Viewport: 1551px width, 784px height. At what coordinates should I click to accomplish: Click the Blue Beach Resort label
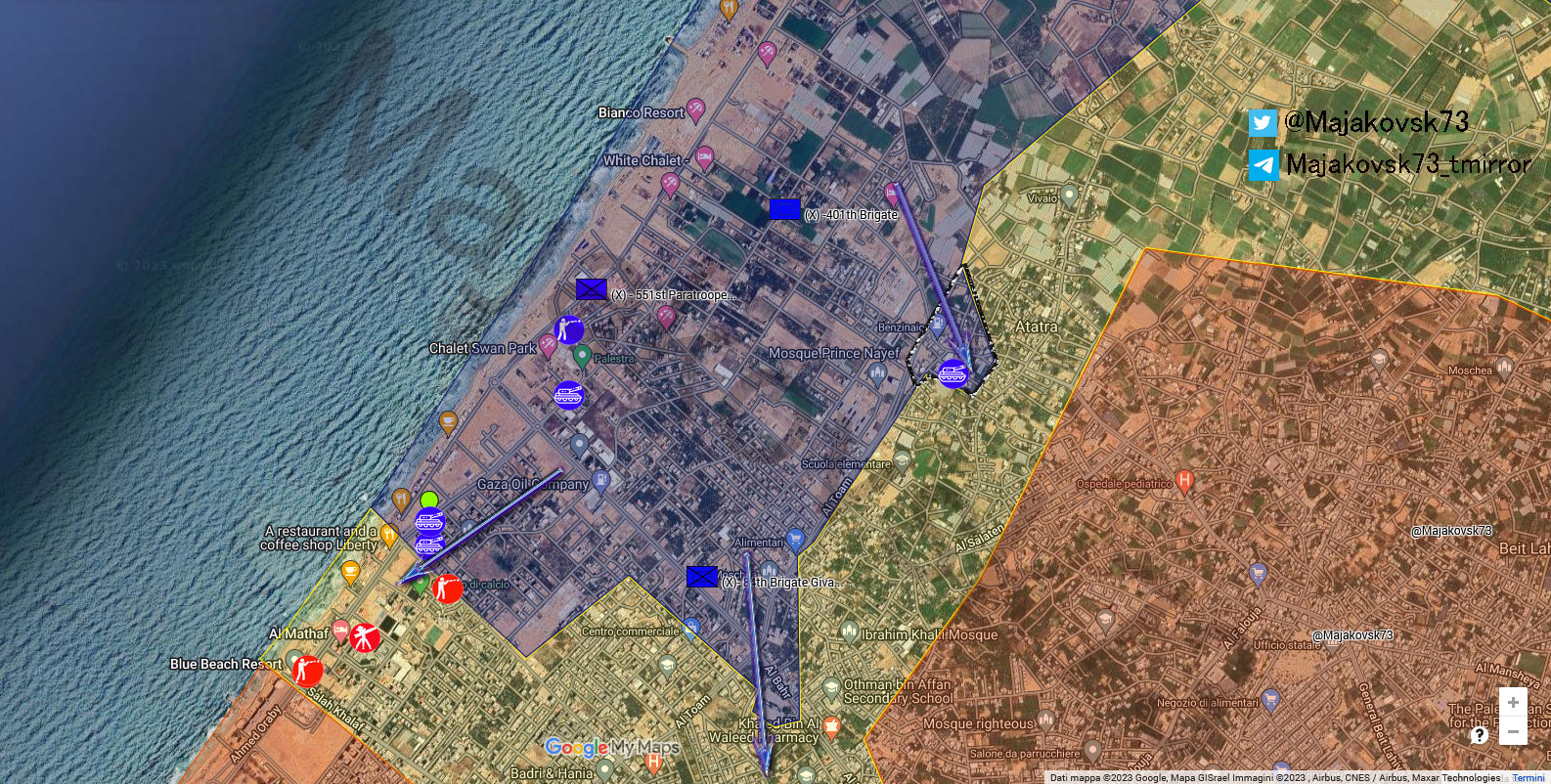point(226,664)
